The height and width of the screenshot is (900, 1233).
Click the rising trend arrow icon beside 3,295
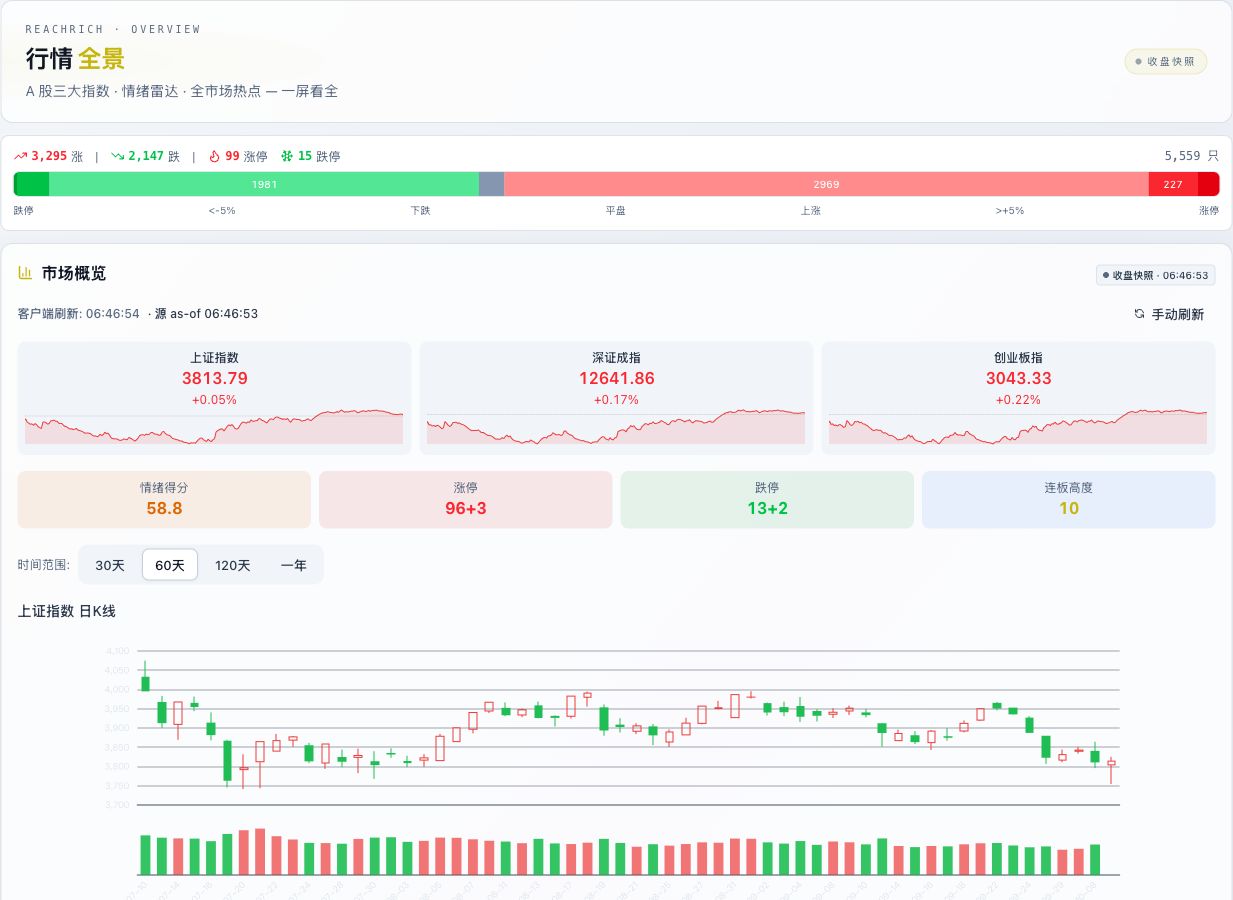21,156
